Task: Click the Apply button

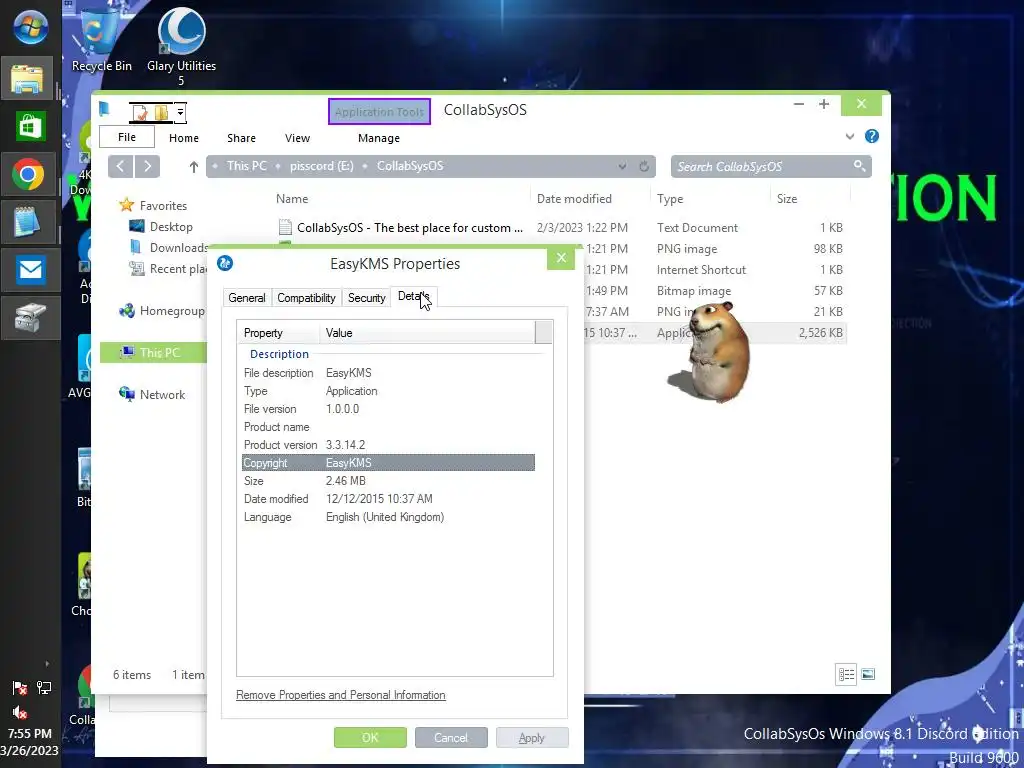Action: click(532, 738)
